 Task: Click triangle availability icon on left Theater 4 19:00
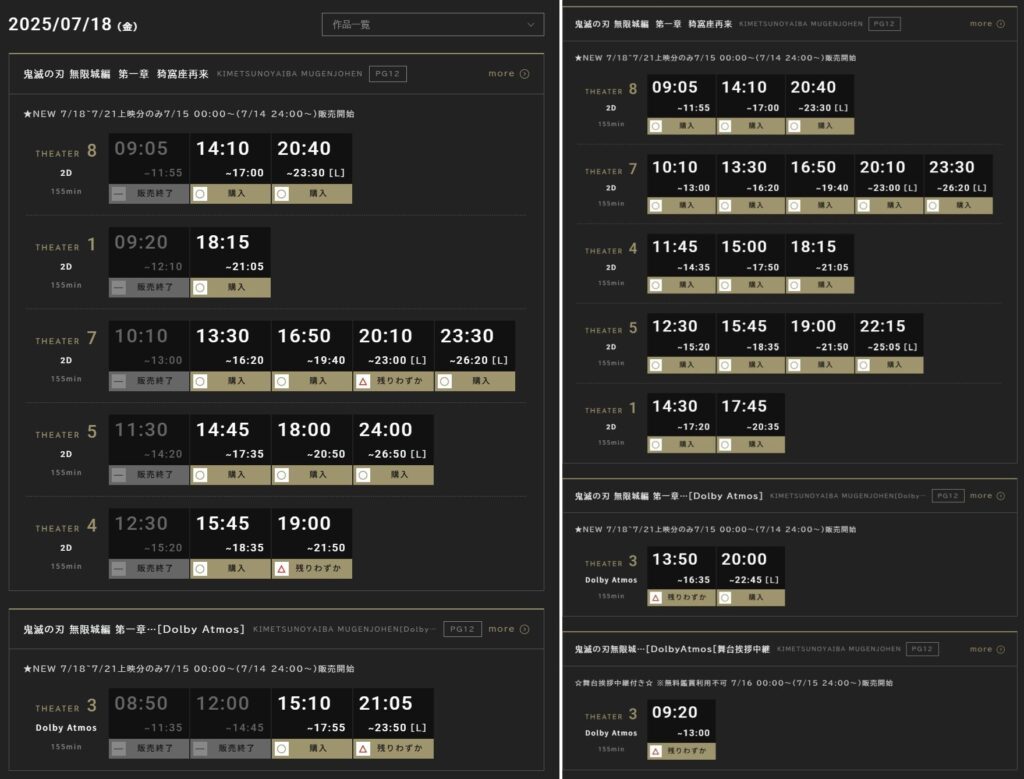pos(282,568)
